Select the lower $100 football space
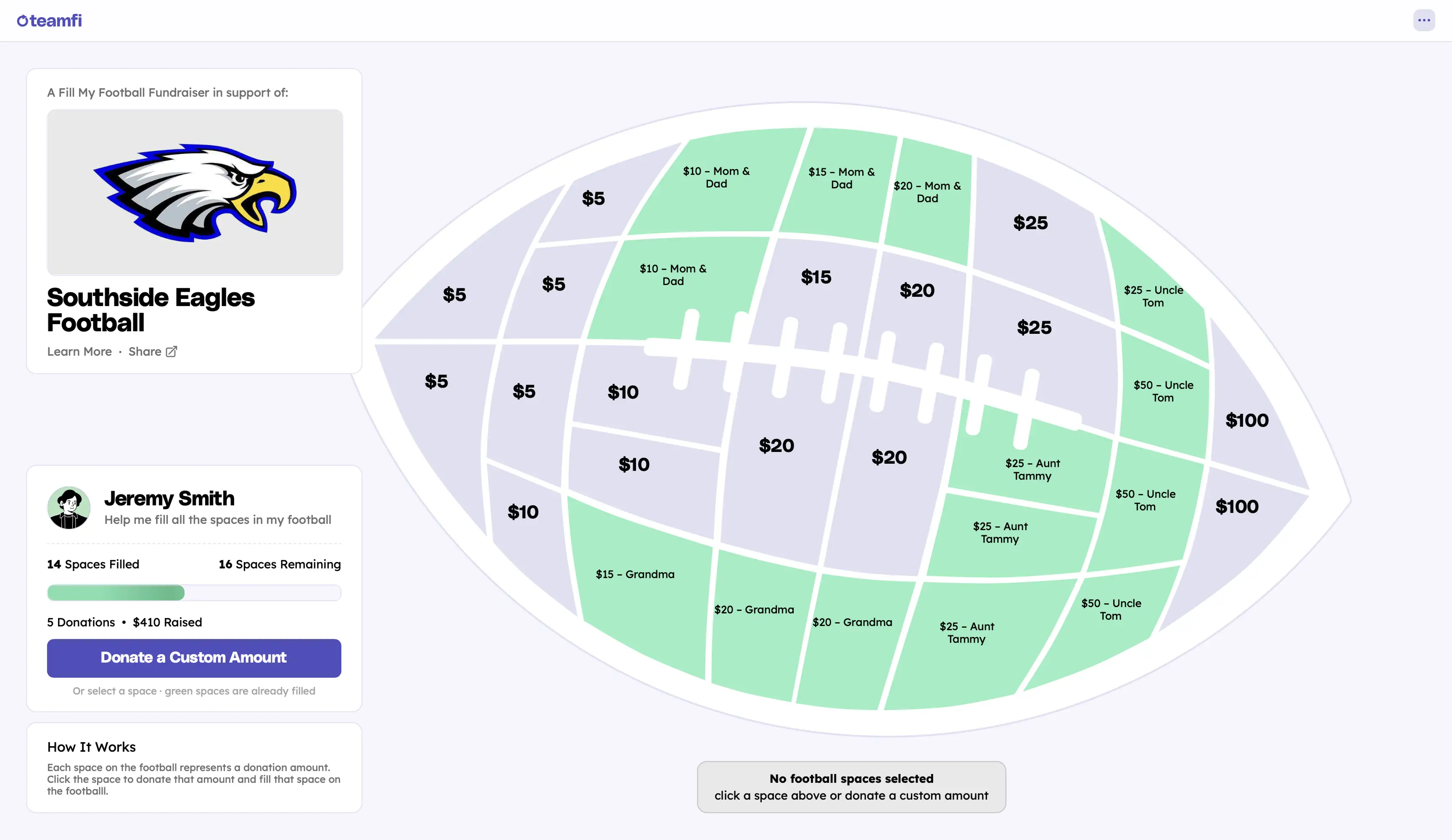The width and height of the screenshot is (1452, 840). 1236,507
